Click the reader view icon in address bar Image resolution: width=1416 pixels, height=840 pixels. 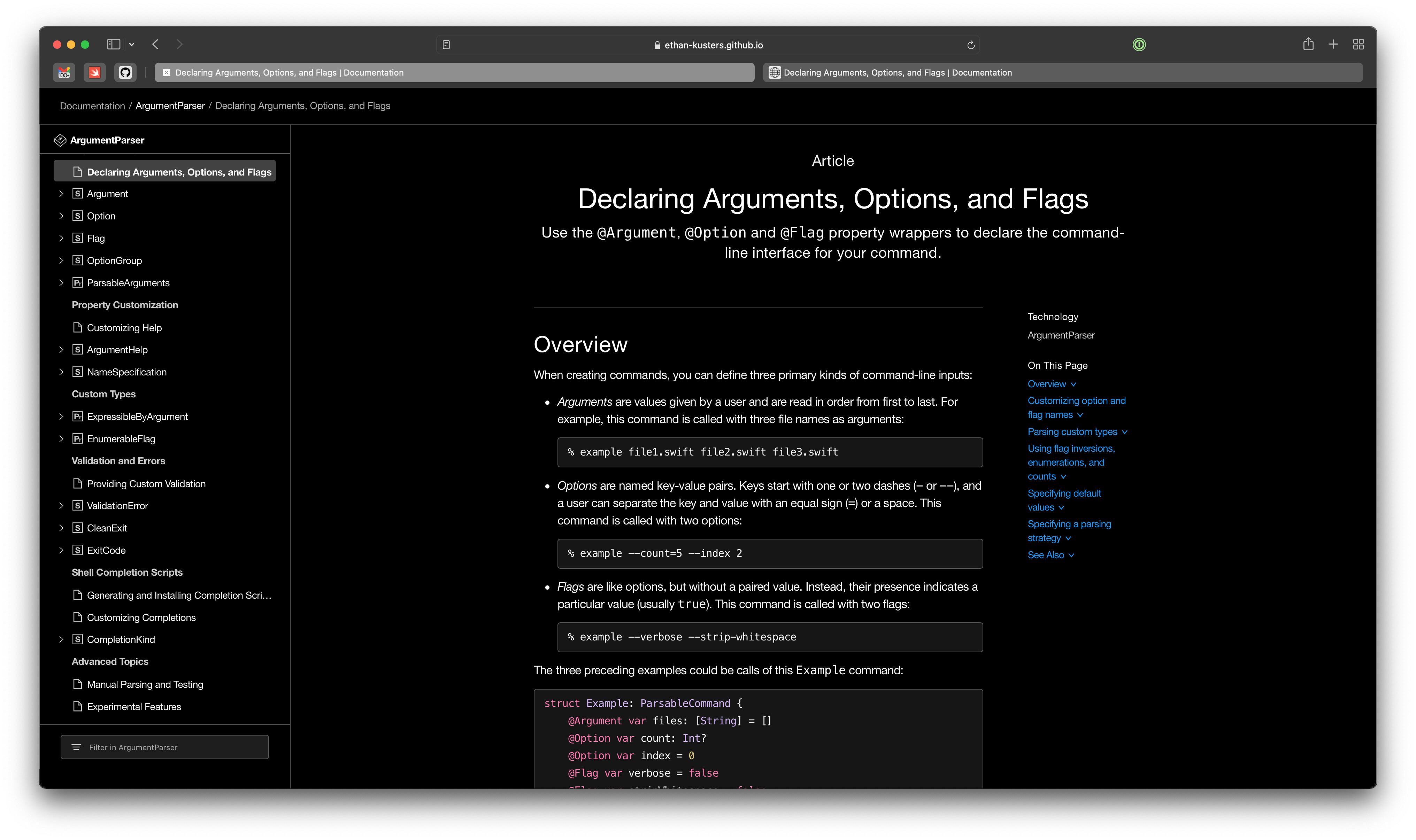click(x=446, y=45)
